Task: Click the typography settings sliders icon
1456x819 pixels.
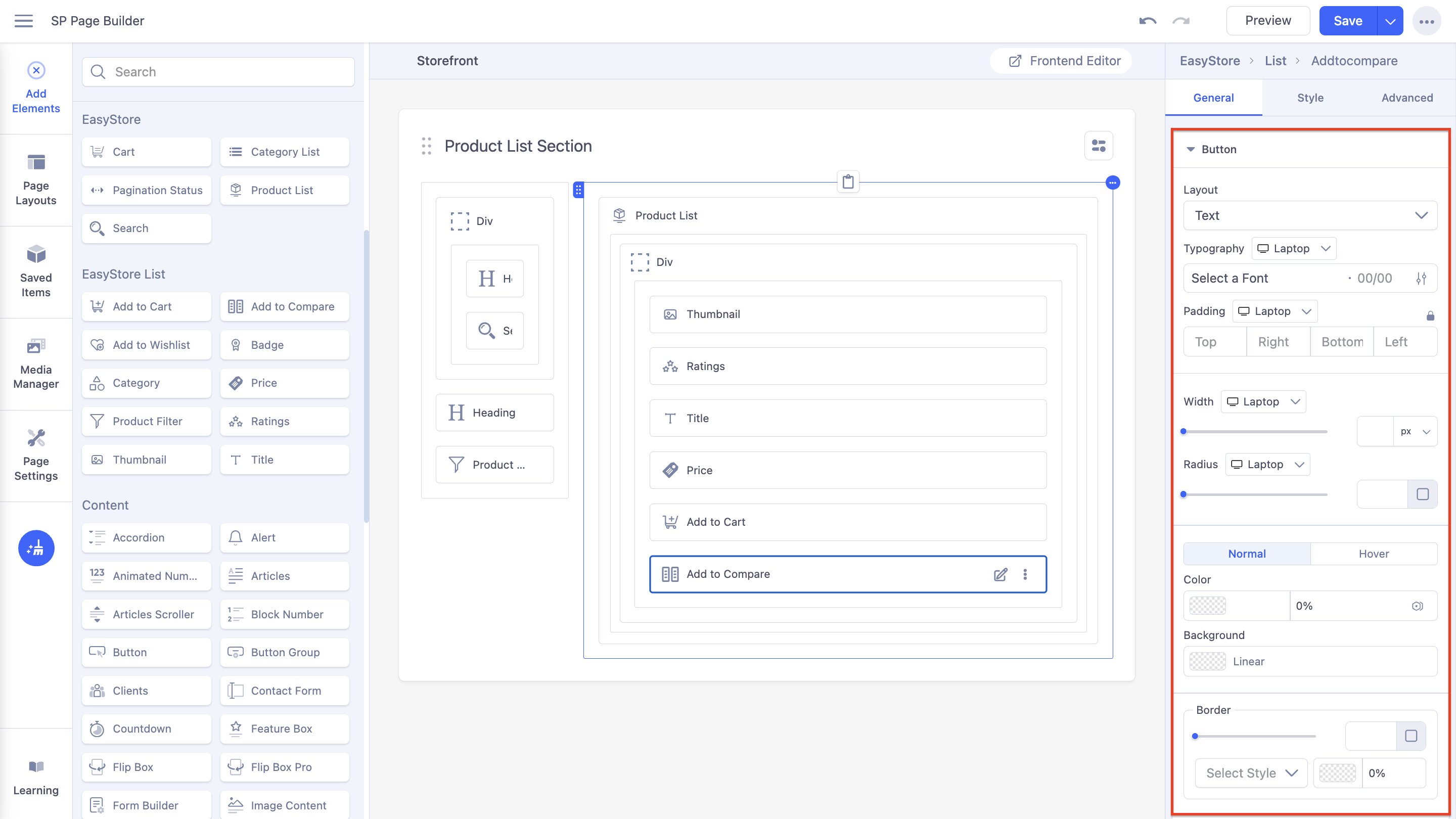Action: 1422,278
